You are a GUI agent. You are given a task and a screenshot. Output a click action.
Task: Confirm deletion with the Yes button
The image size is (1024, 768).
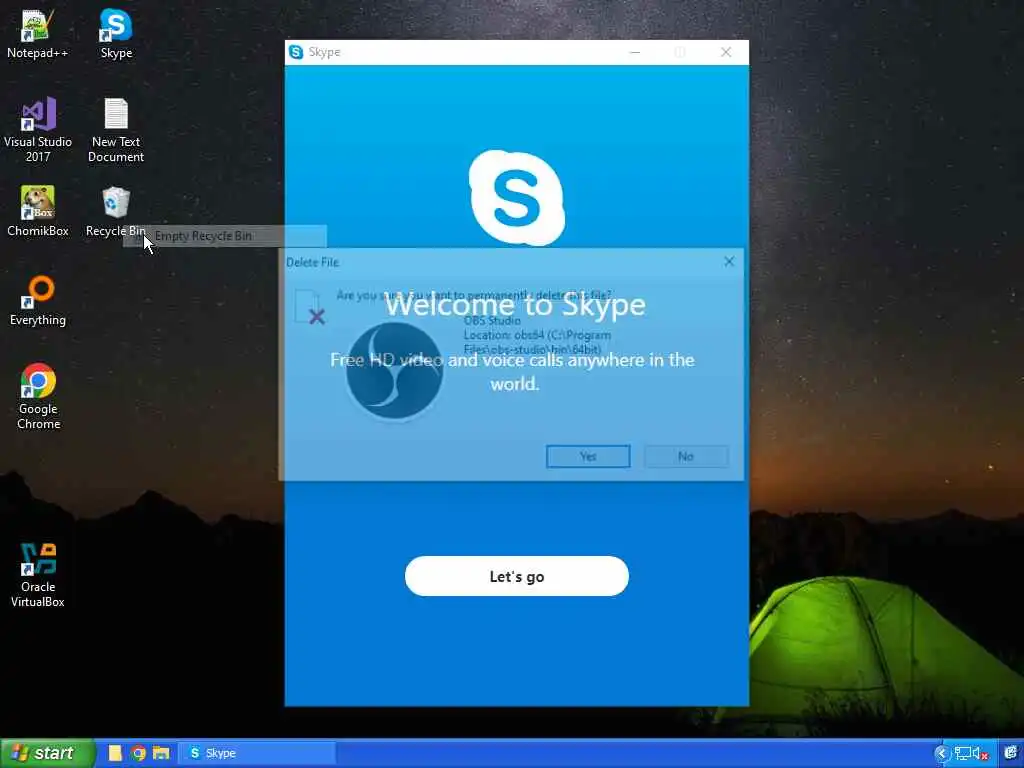(588, 456)
